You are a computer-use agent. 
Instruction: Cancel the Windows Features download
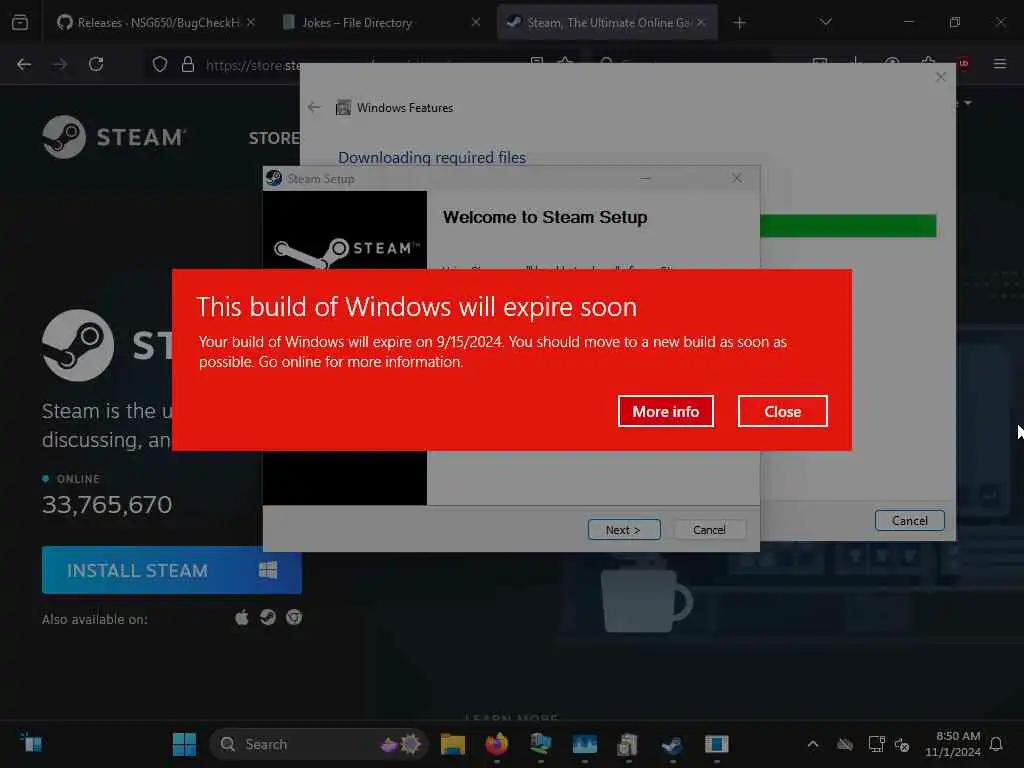click(910, 520)
